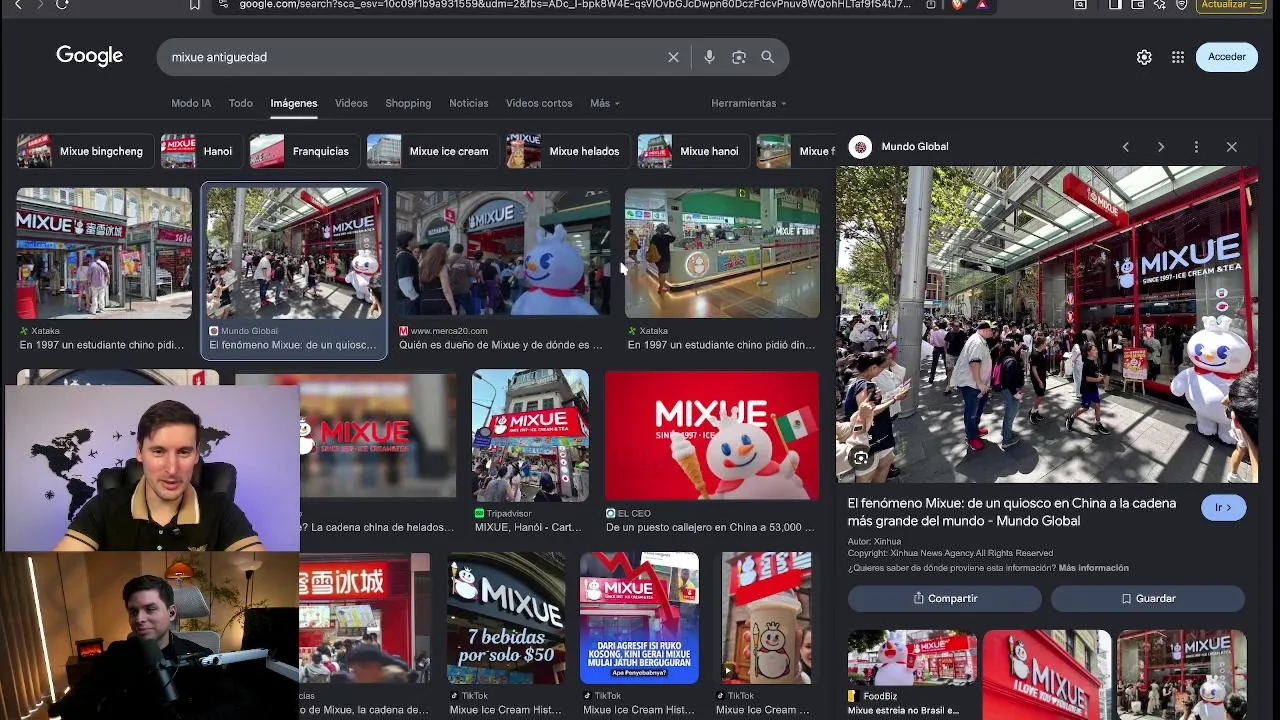Click the Guardar button
This screenshot has height=720, width=1280.
1148,598
